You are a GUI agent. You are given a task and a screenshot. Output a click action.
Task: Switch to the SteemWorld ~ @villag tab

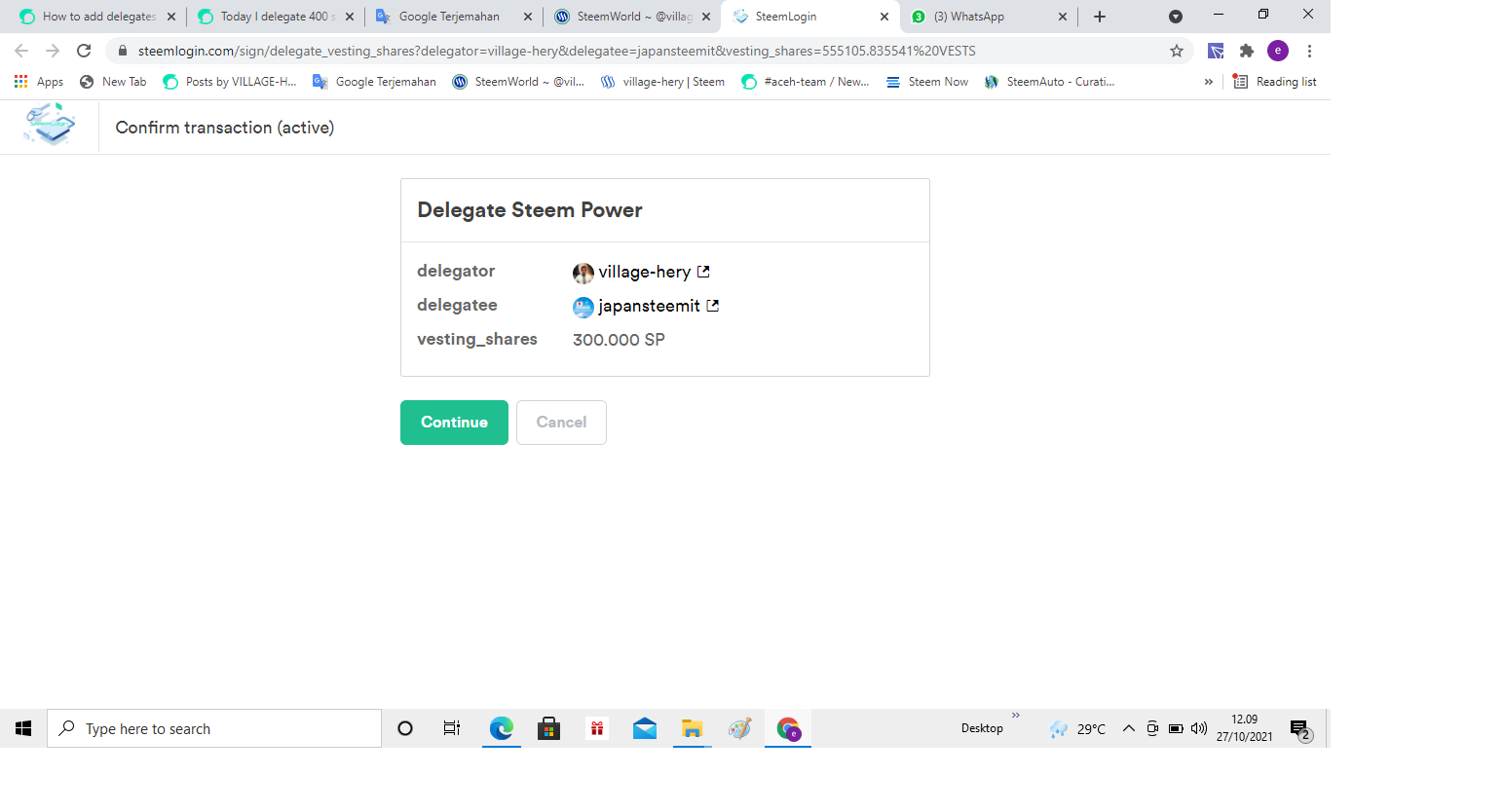(x=632, y=17)
